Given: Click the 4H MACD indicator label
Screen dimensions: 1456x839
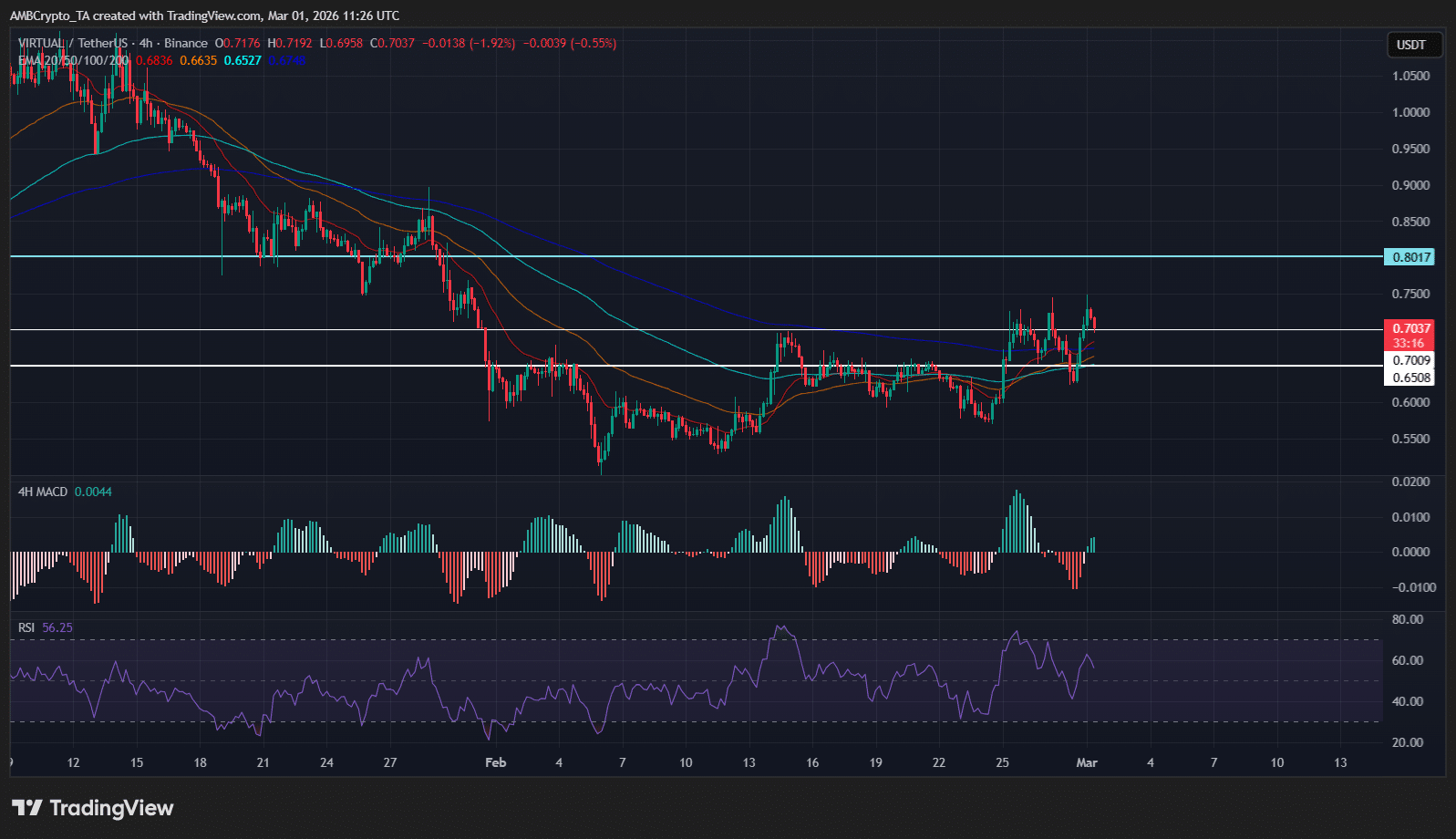Looking at the screenshot, I should (x=43, y=492).
